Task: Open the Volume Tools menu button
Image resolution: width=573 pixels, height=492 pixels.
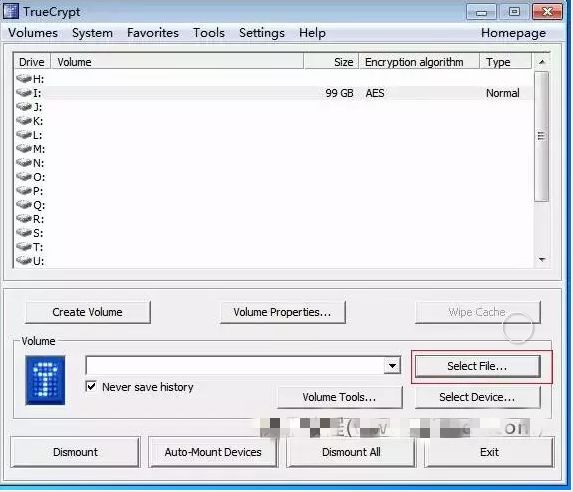Action: click(x=339, y=397)
